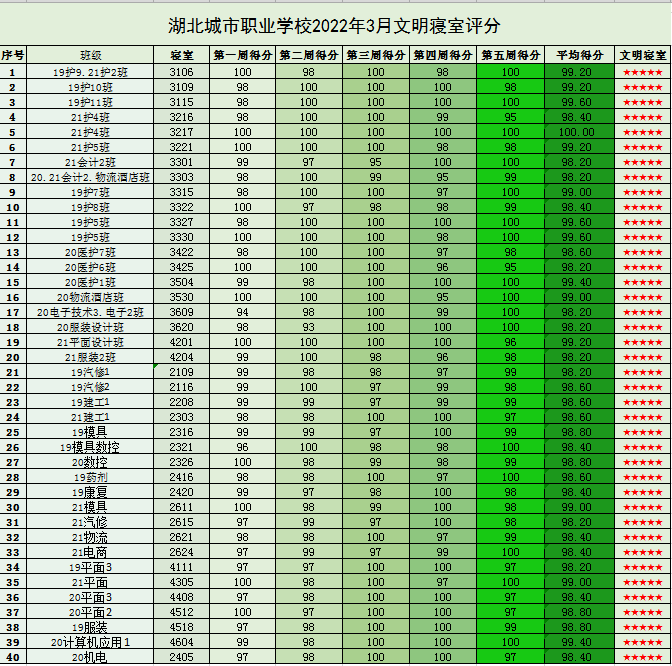672x666 pixels.
Task: Click room number 3216
Action: click(x=181, y=117)
